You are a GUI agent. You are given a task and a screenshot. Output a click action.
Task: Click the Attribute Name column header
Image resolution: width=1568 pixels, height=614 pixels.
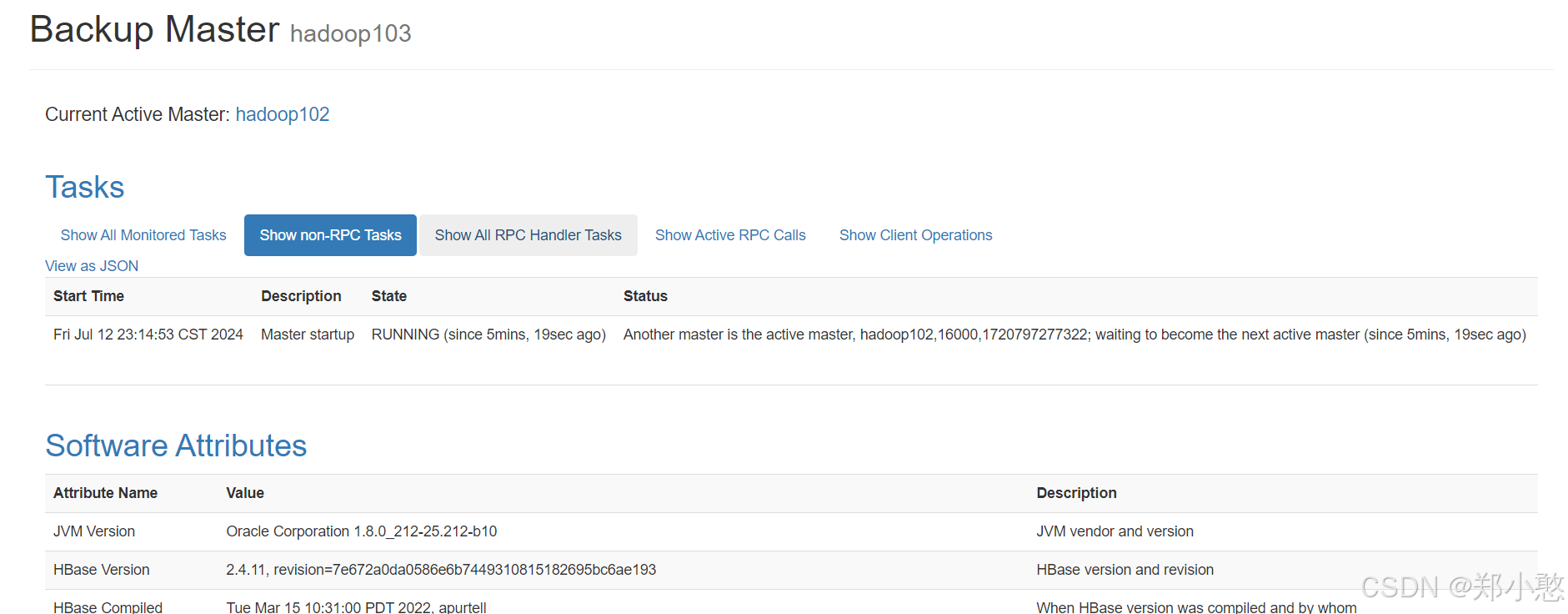pos(105,493)
